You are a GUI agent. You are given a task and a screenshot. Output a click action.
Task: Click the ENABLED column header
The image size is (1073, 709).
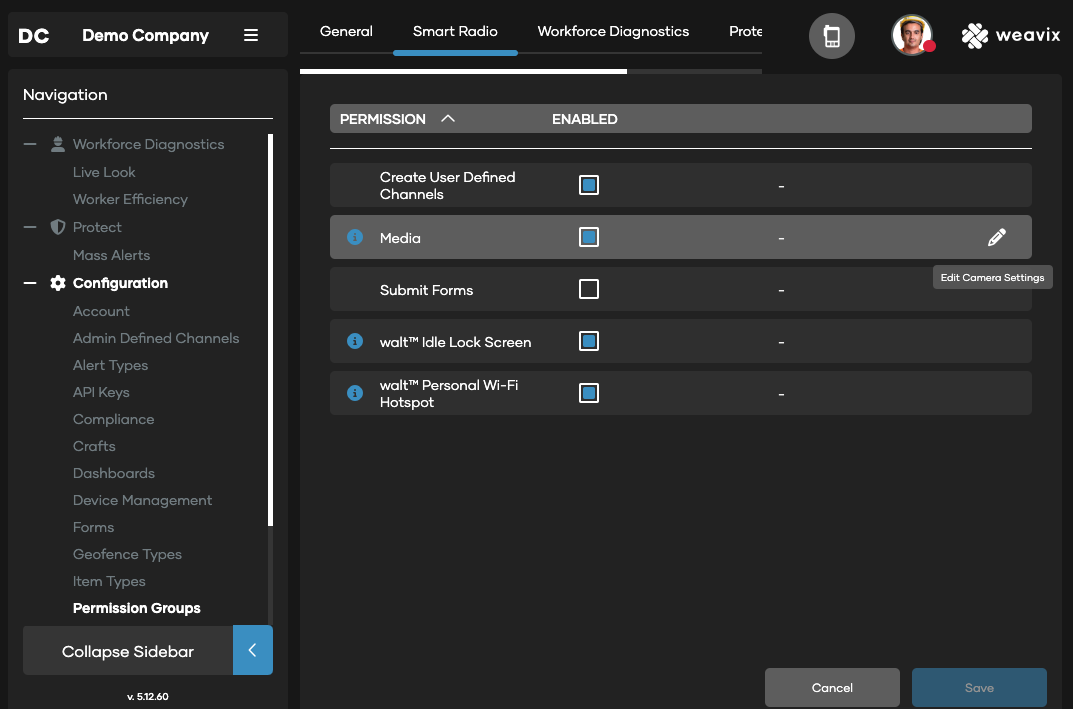tap(584, 119)
